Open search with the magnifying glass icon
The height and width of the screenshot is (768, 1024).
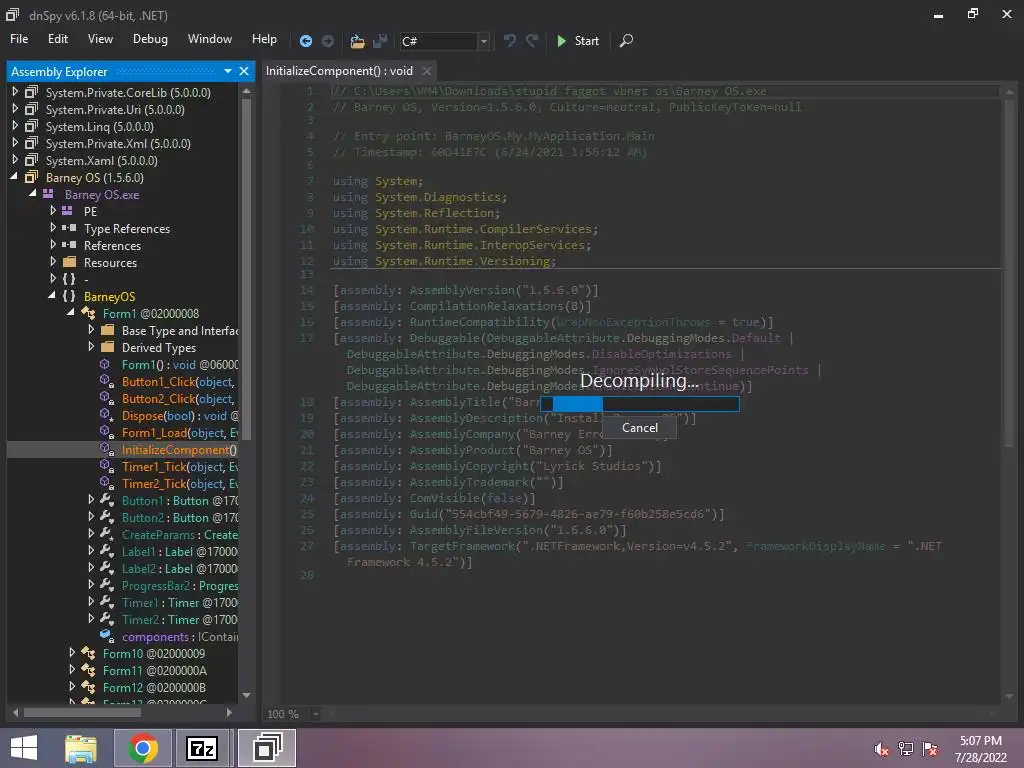coord(626,40)
